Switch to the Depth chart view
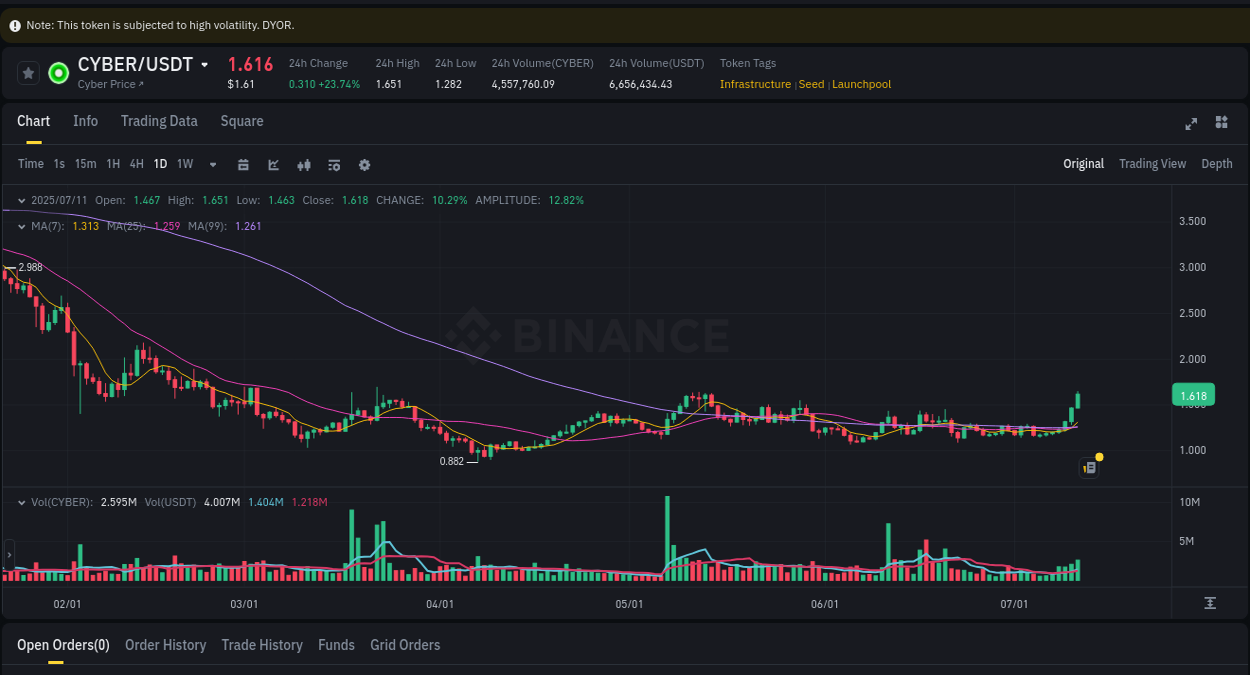 tap(1216, 163)
